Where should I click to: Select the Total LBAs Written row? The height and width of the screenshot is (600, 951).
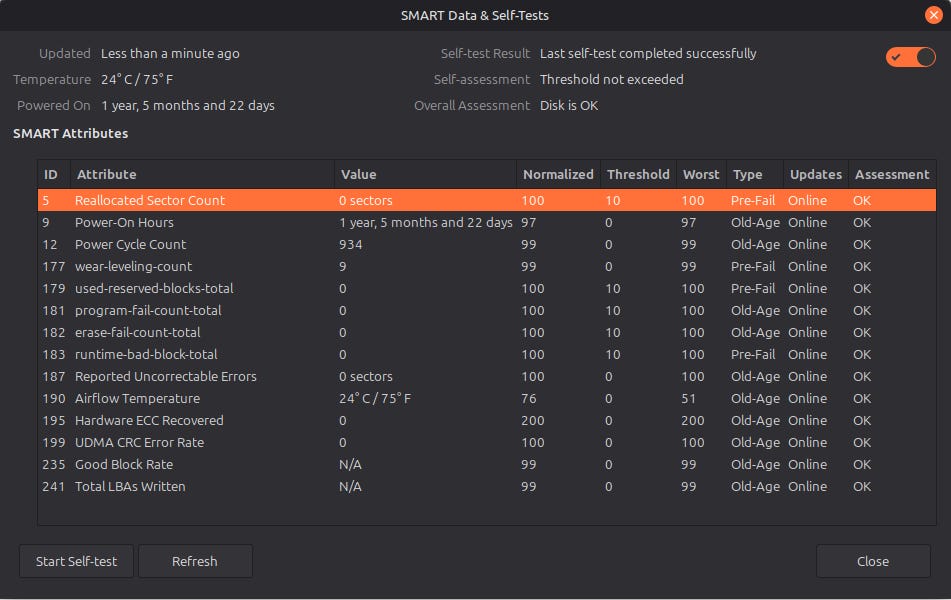pos(130,486)
